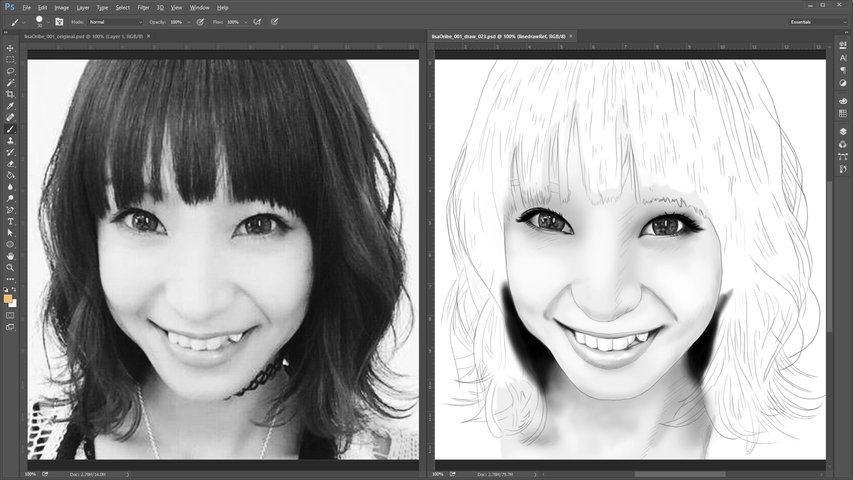
Task: Open the Edit menu
Action: coord(42,8)
